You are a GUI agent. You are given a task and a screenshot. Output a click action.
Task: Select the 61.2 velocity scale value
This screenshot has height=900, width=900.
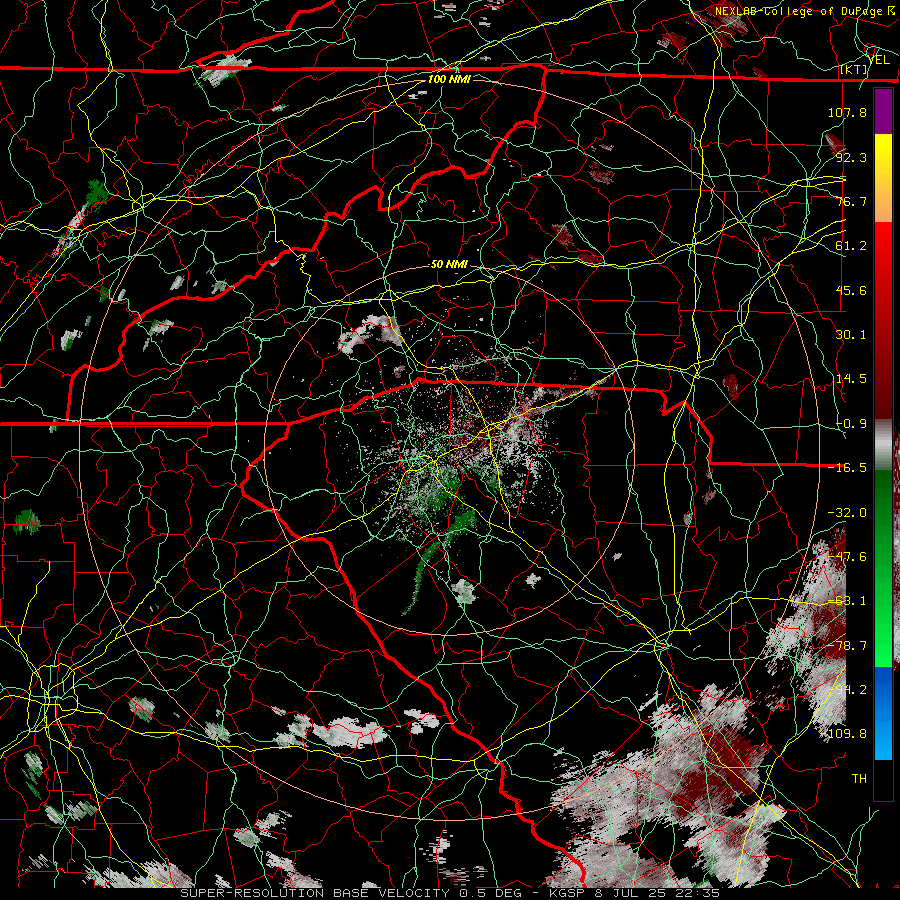[x=851, y=246]
